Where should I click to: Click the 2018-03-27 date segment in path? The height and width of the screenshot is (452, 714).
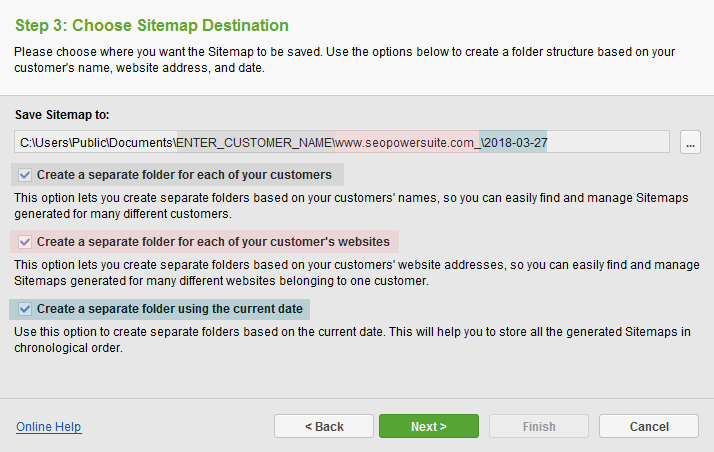click(x=513, y=142)
